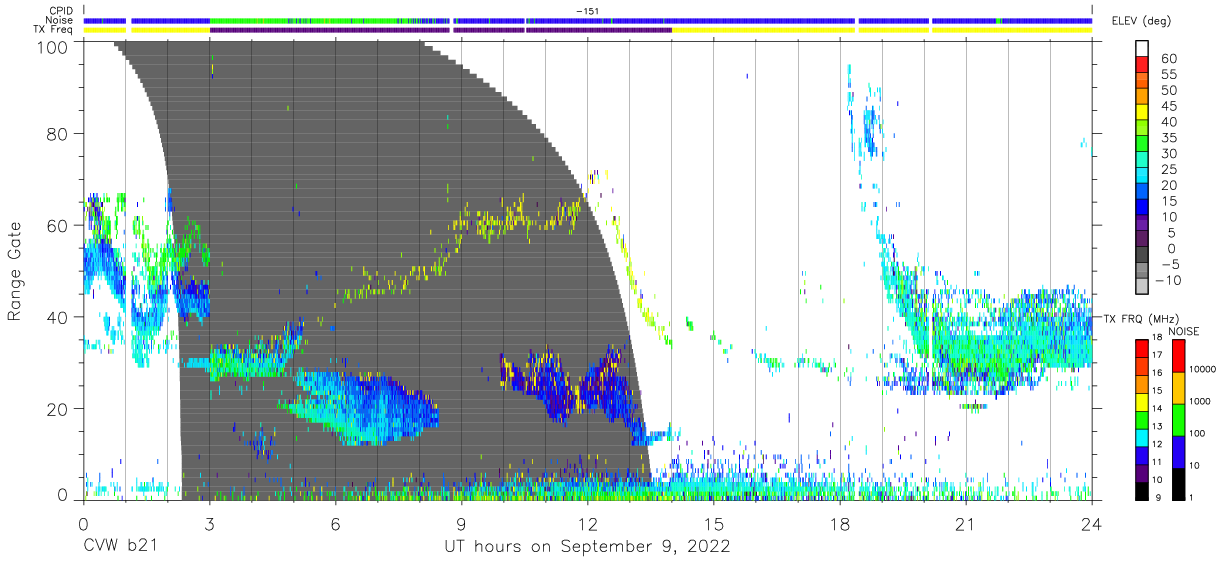This screenshot has width=1228, height=567.
Task: Click the 'CVW b21' radar label
Action: pos(121,547)
